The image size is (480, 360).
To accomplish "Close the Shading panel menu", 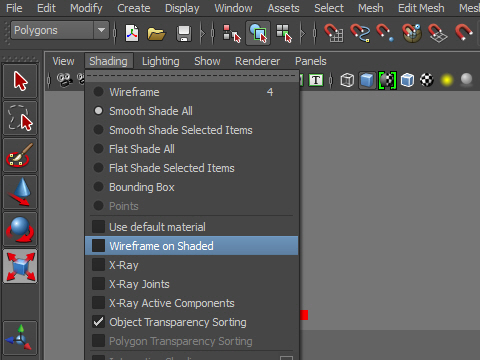I will click(x=108, y=61).
